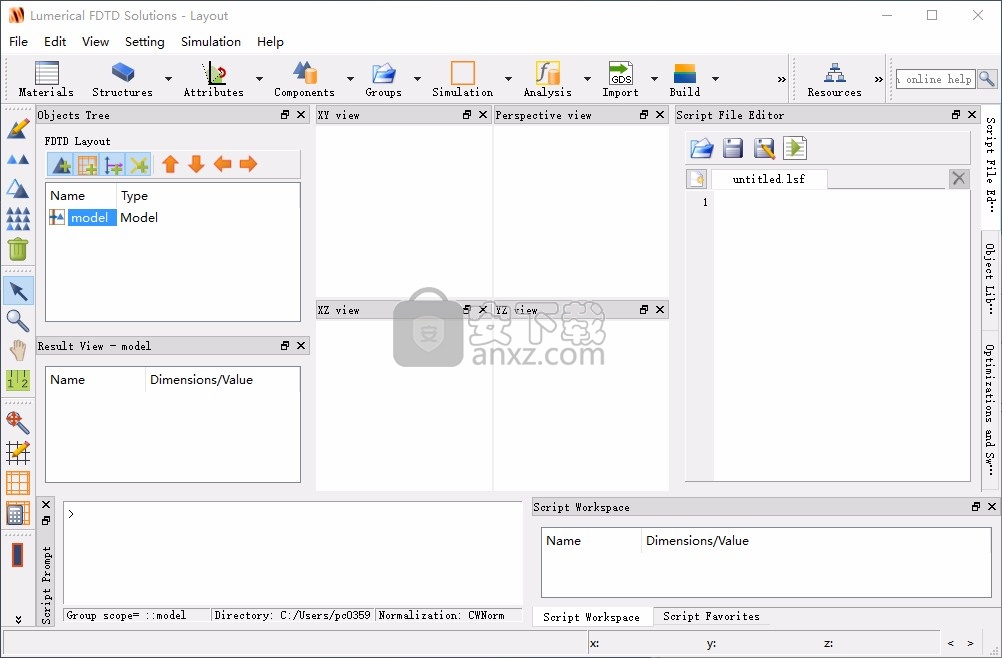This screenshot has width=1002, height=658.
Task: Expand the Groups dropdown arrow
Action: 417,79
